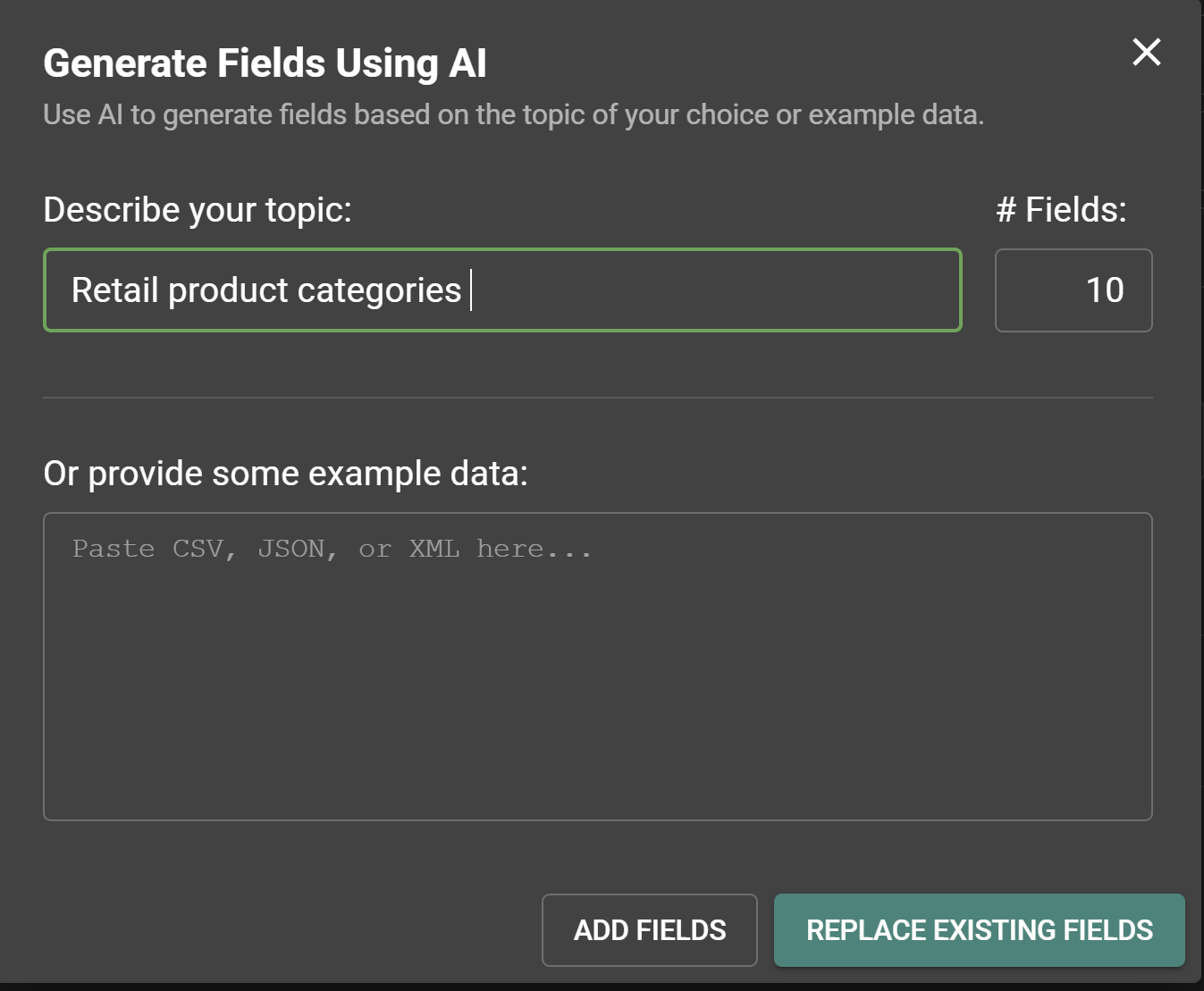Click the word "product" in the topic field
The width and height of the screenshot is (1204, 991).
point(228,290)
